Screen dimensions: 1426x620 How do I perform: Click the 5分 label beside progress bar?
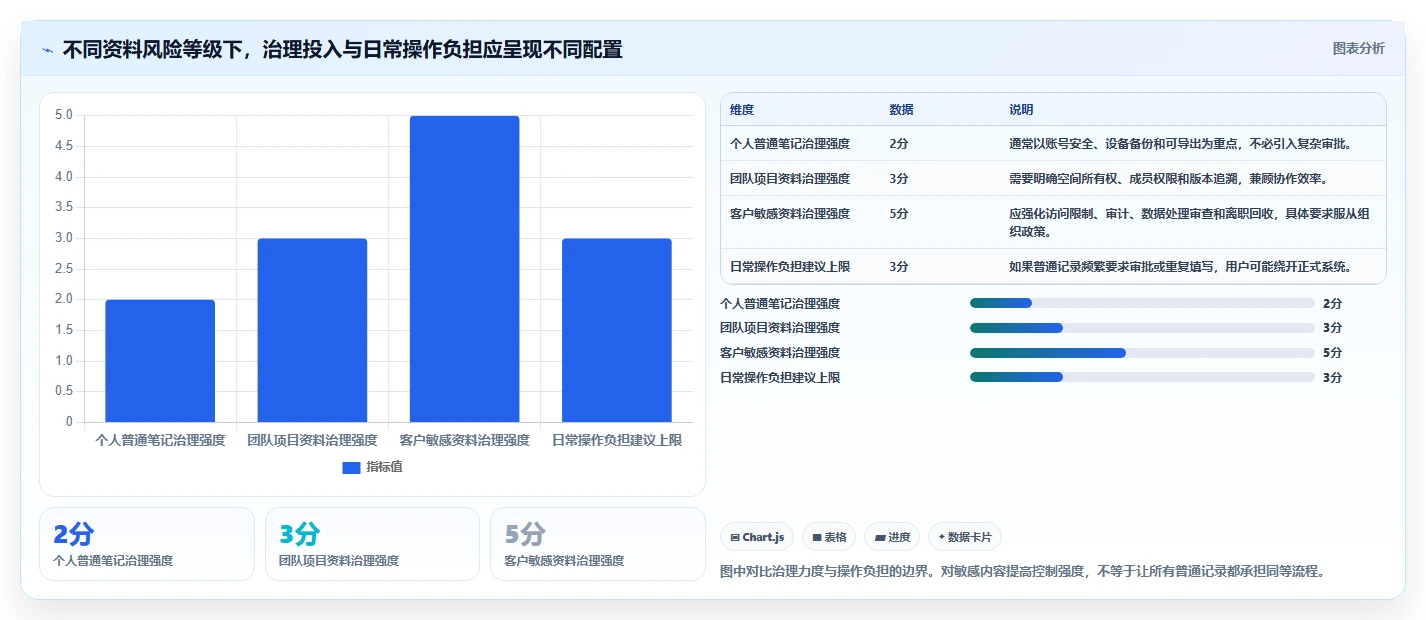[1332, 353]
